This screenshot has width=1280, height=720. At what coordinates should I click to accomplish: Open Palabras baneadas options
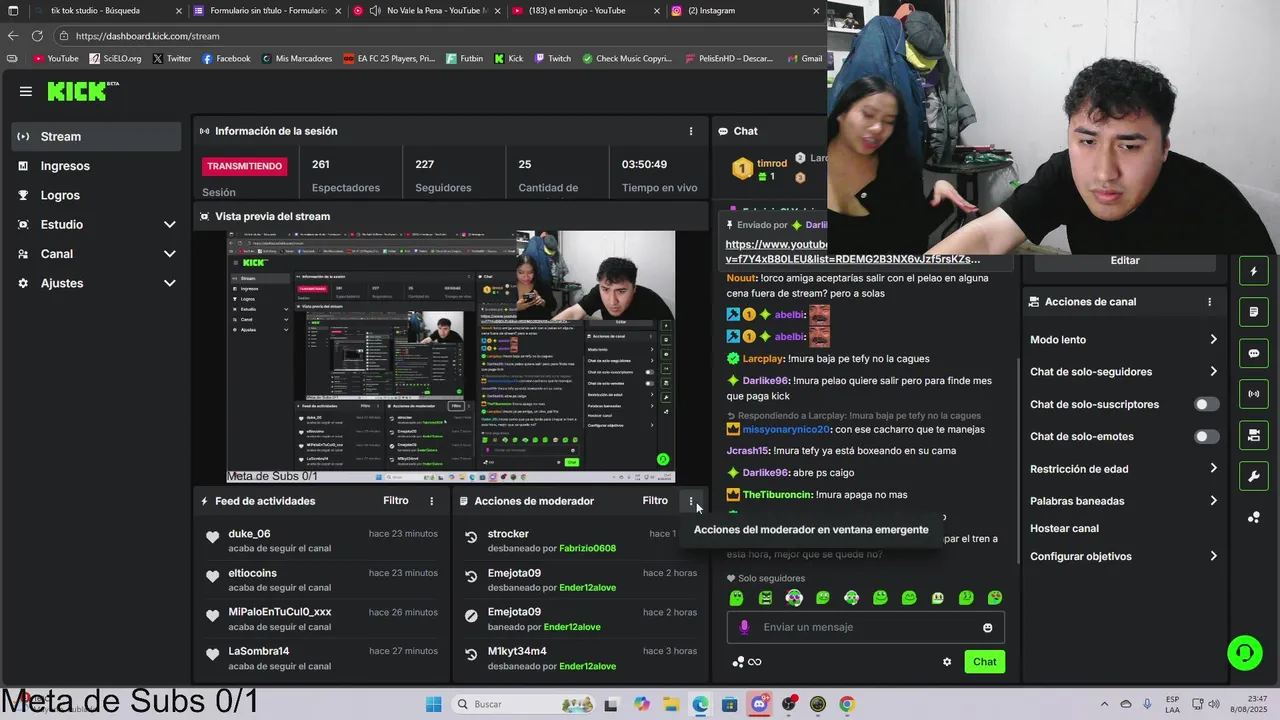[1124, 501]
